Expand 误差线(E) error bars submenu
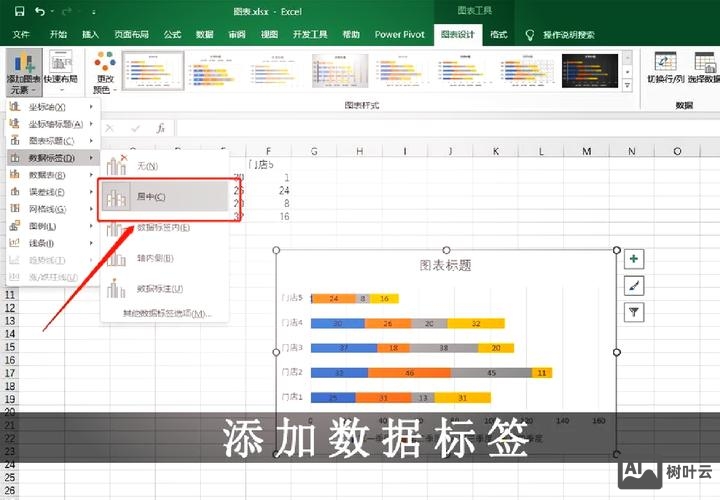 pyautogui.click(x=53, y=191)
